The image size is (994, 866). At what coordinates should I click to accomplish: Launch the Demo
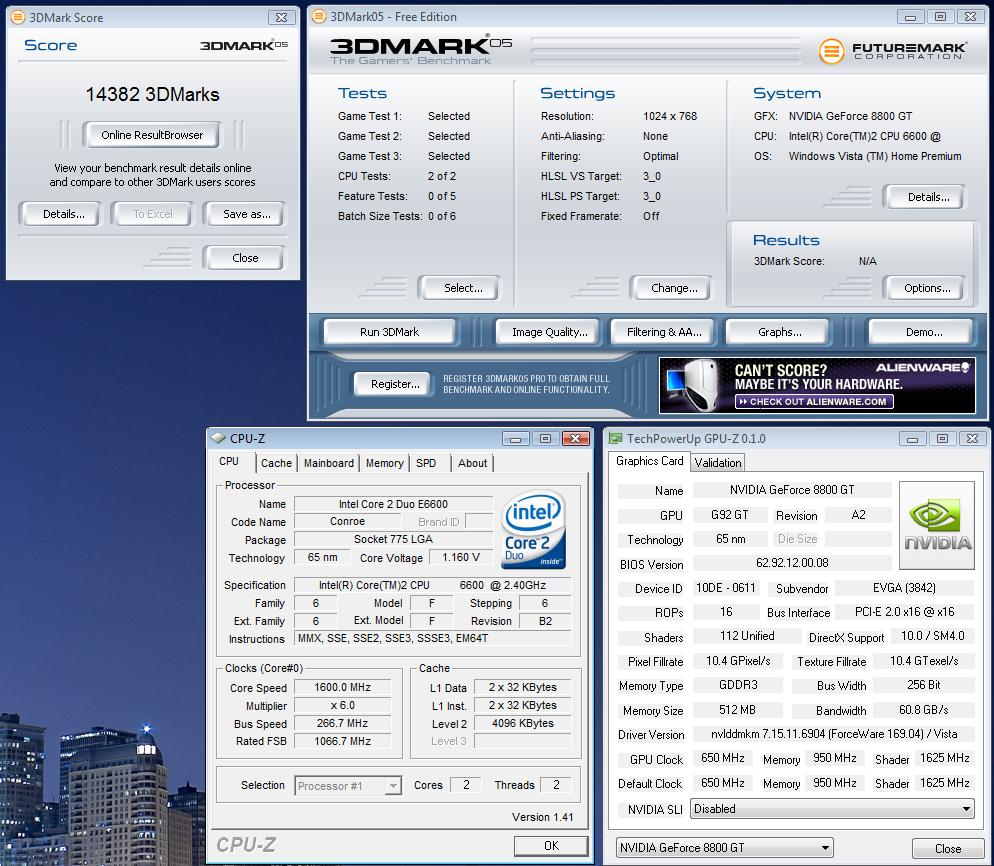(922, 332)
